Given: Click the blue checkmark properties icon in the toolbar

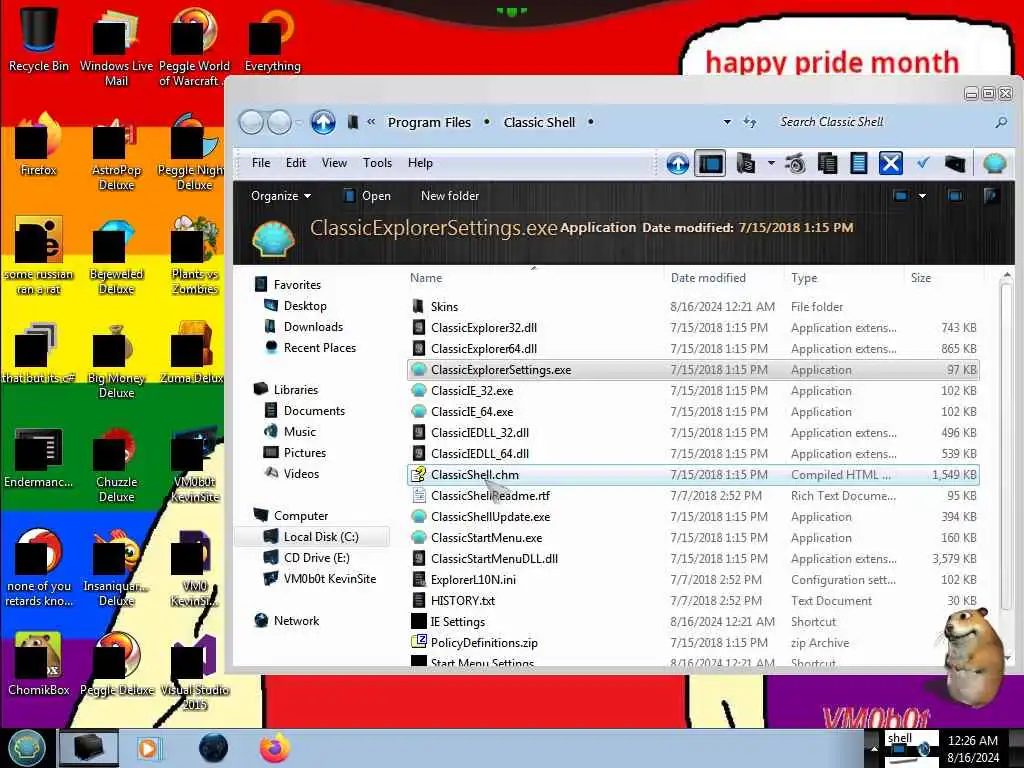Looking at the screenshot, I should (x=922, y=163).
